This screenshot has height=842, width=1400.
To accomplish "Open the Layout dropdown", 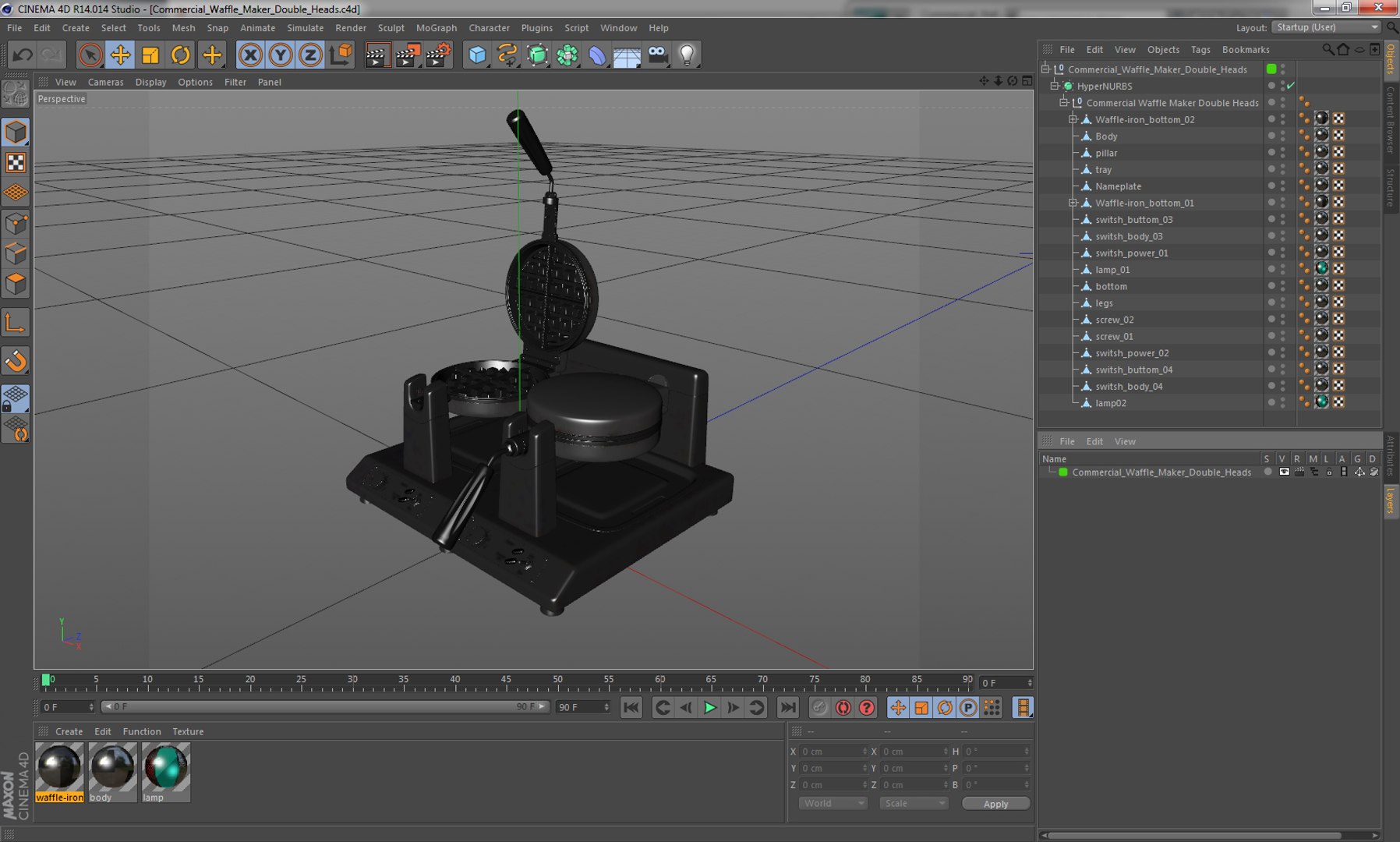I will [1326, 27].
